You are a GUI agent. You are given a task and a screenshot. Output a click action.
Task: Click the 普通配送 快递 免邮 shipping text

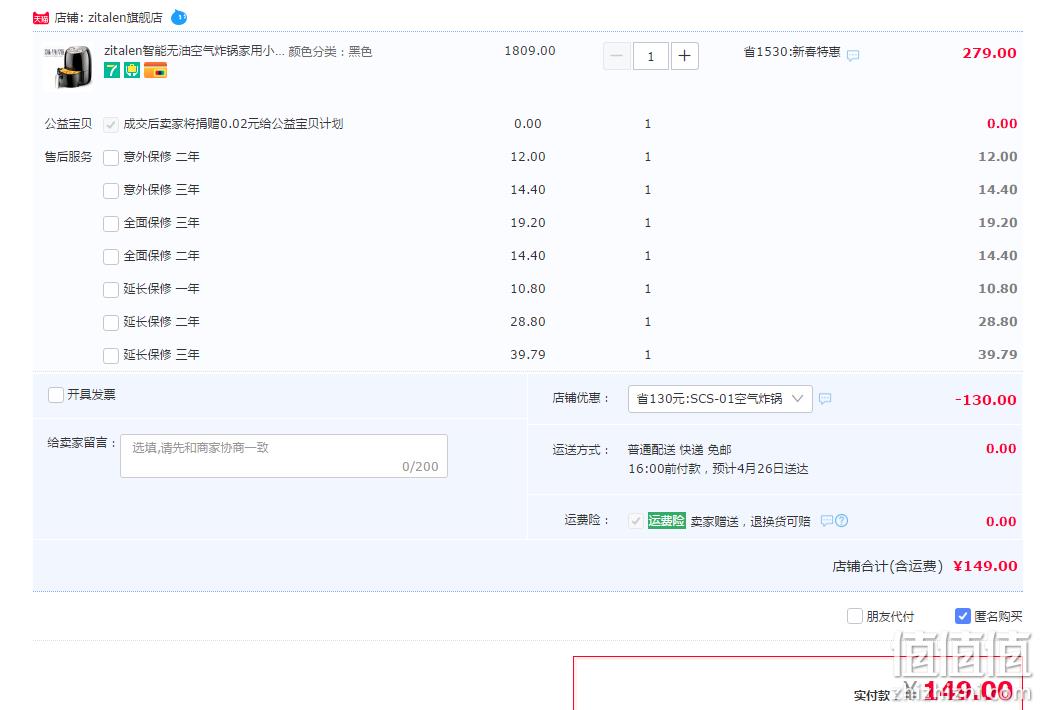[679, 450]
